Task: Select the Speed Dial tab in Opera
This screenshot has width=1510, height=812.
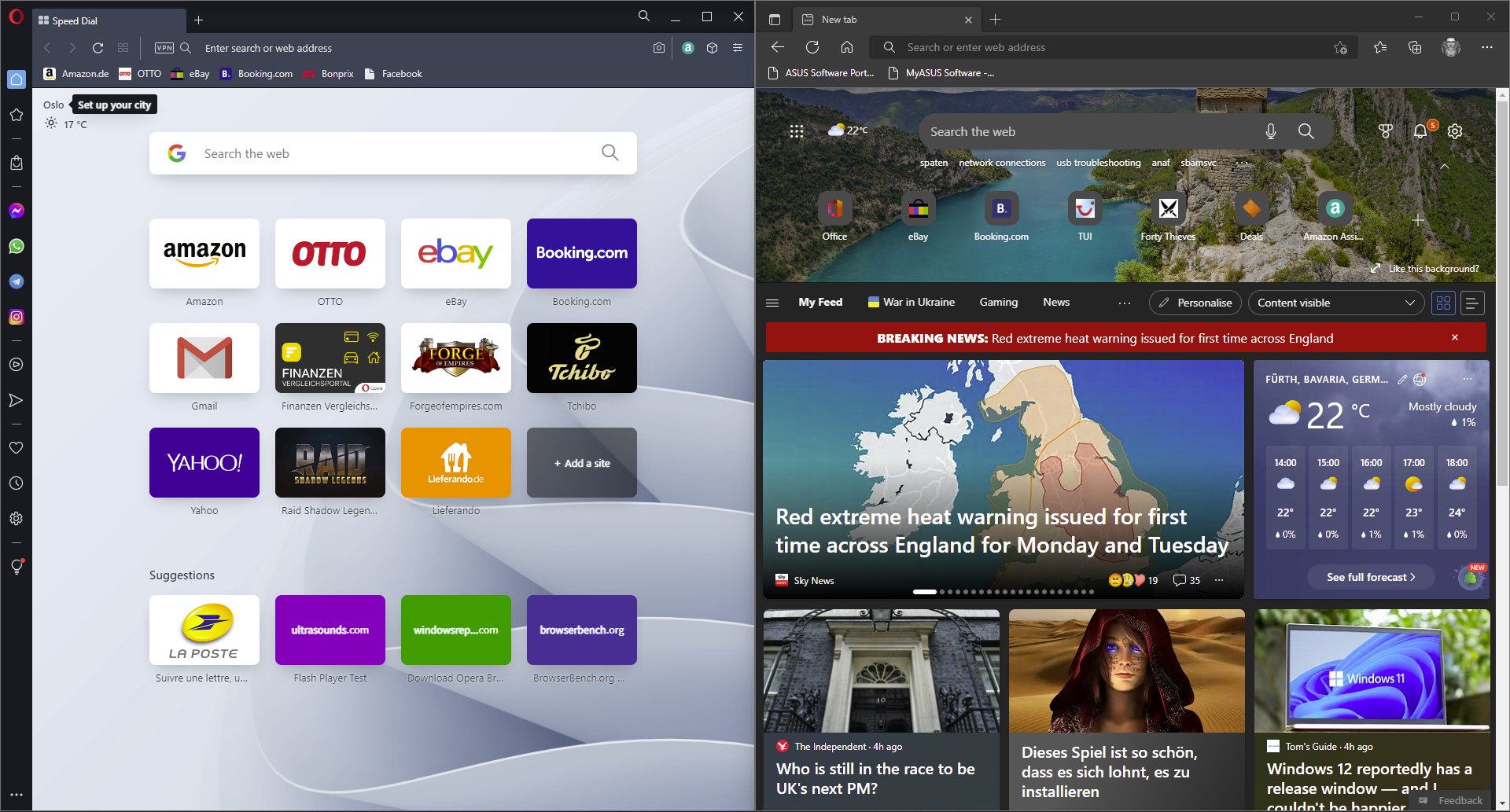Action: tap(109, 20)
